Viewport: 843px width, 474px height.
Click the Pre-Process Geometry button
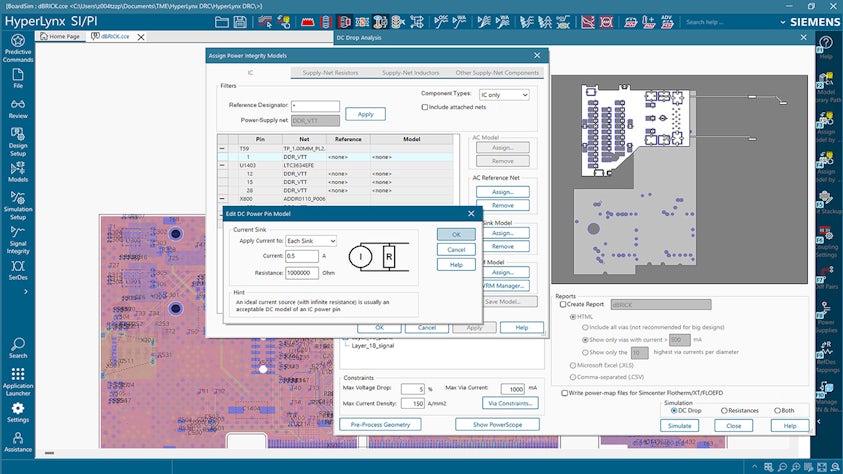(380, 425)
